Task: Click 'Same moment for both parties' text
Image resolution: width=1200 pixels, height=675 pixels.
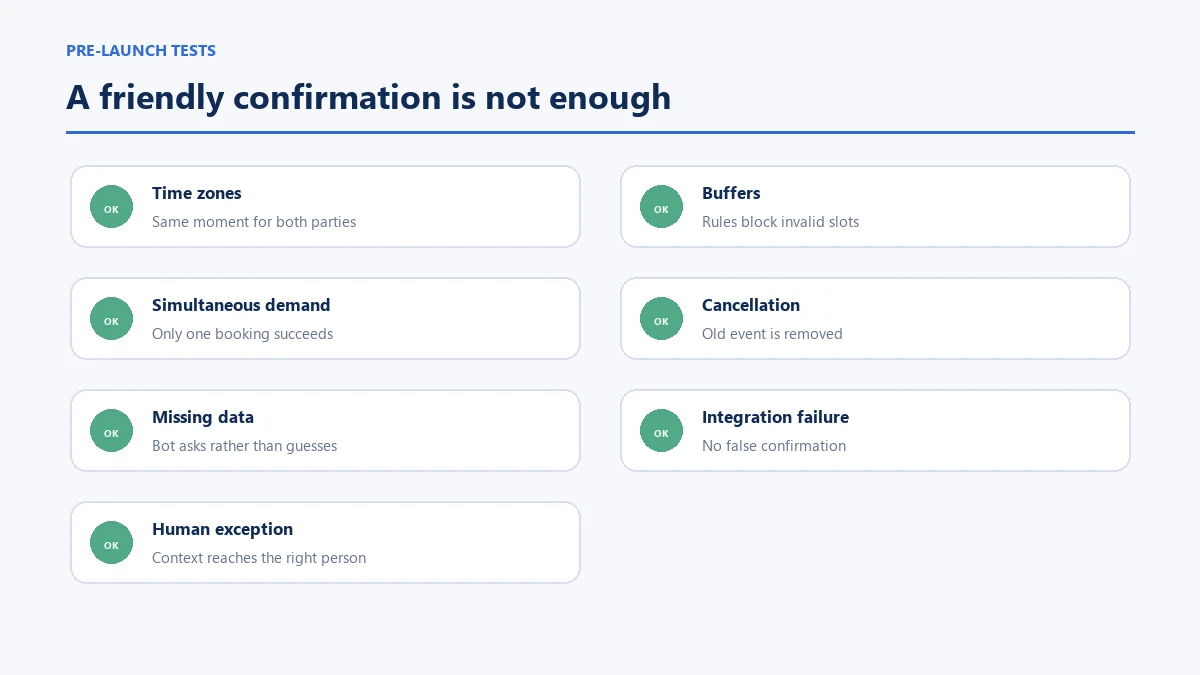Action: 254,222
